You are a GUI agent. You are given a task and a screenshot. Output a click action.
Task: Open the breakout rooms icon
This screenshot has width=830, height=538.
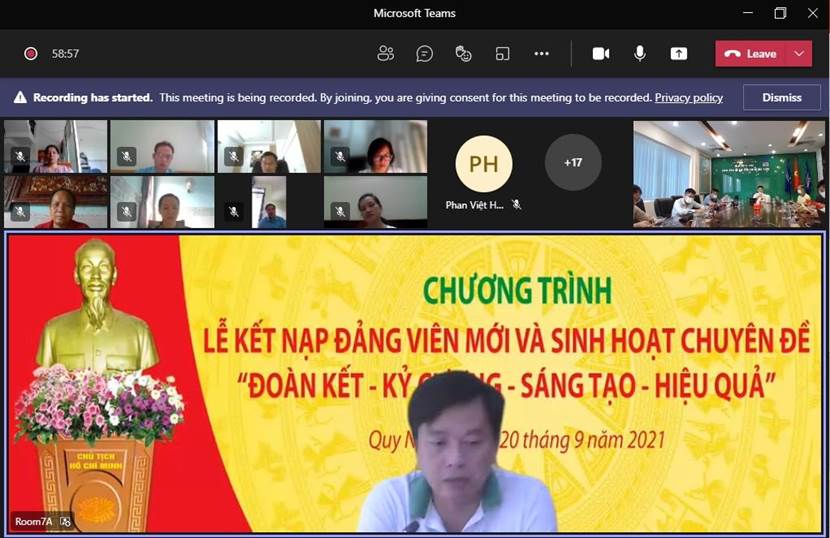[502, 53]
